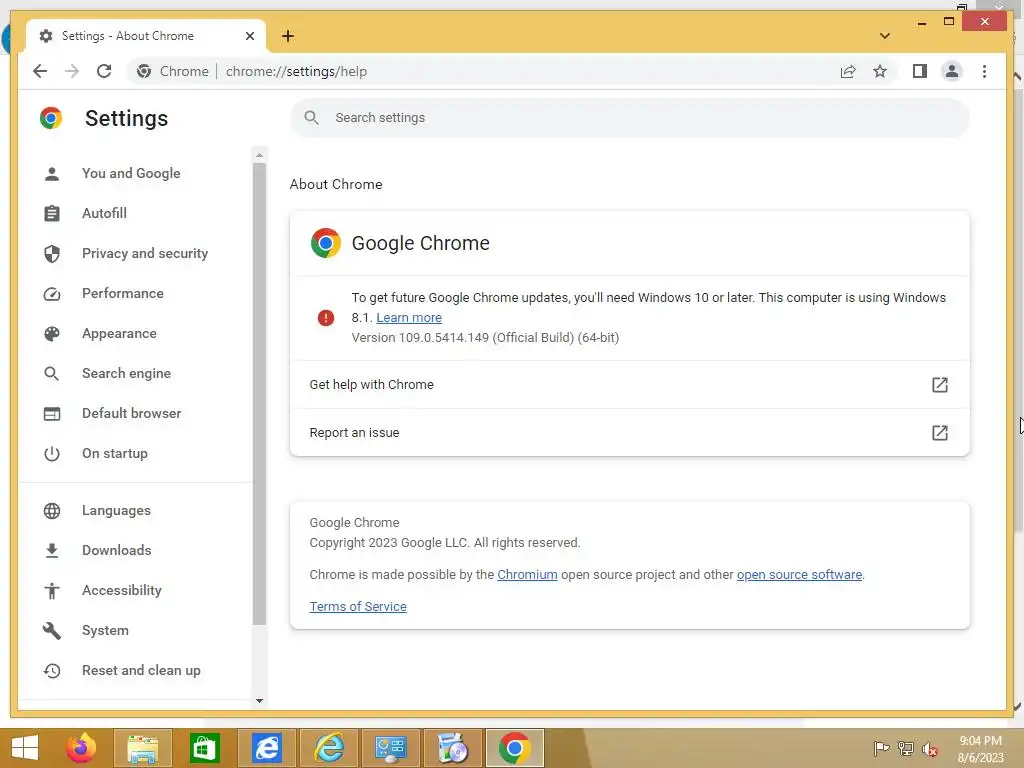Select System in sidebar
This screenshot has width=1024, height=768.
(x=105, y=631)
